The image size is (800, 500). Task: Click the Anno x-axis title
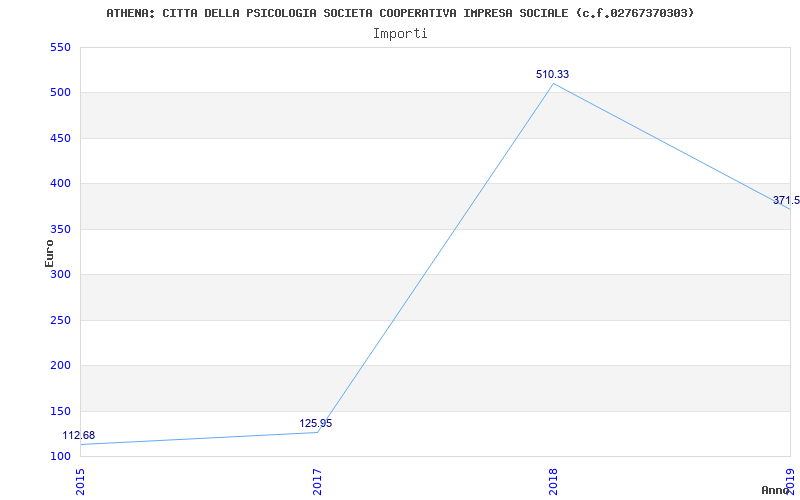[776, 490]
